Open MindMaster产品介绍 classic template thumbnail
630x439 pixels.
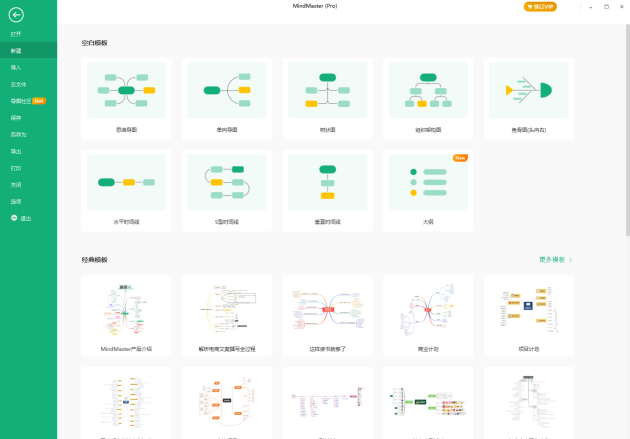[x=127, y=309]
